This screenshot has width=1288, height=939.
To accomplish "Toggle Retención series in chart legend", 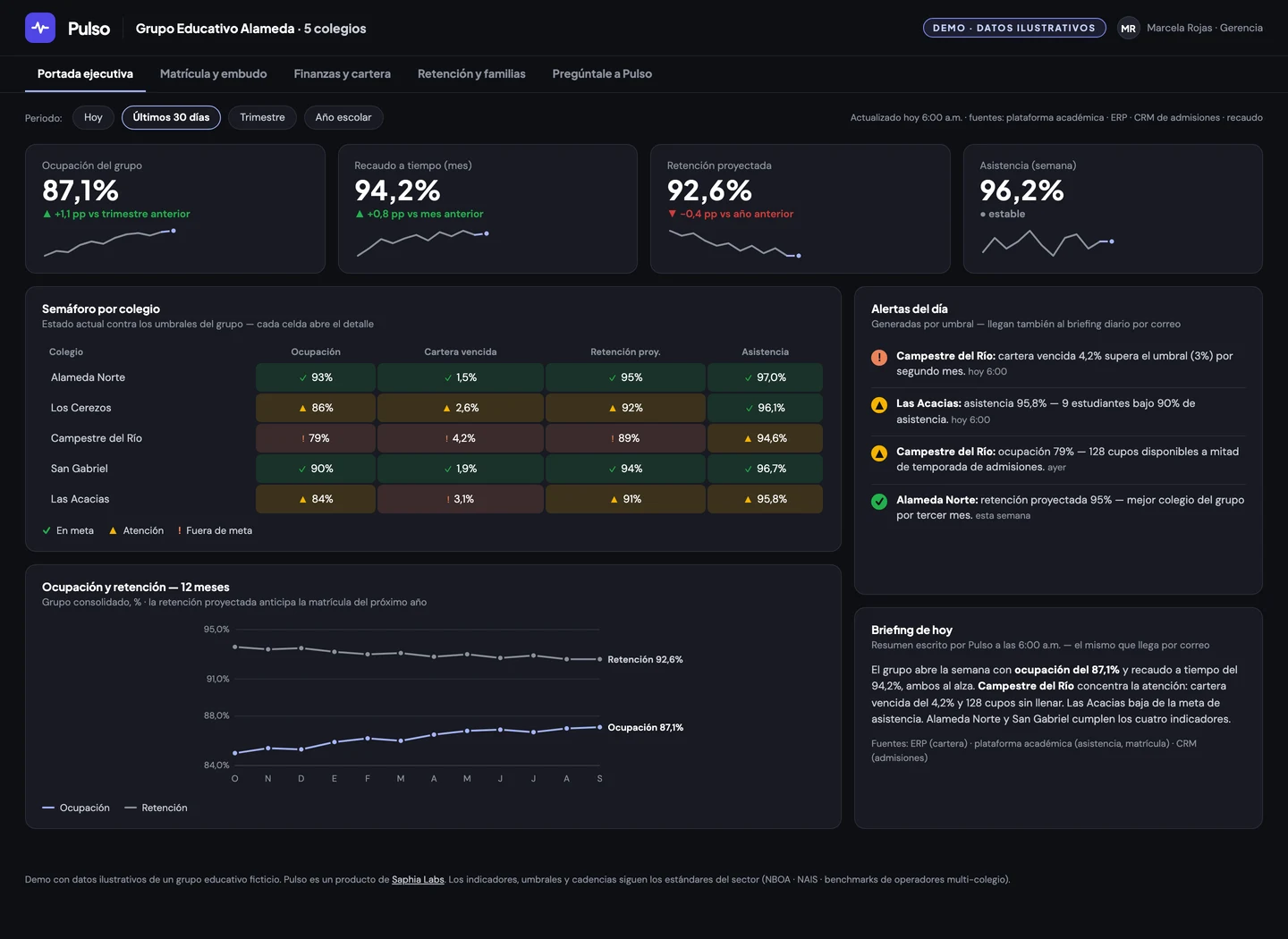I will click(156, 808).
